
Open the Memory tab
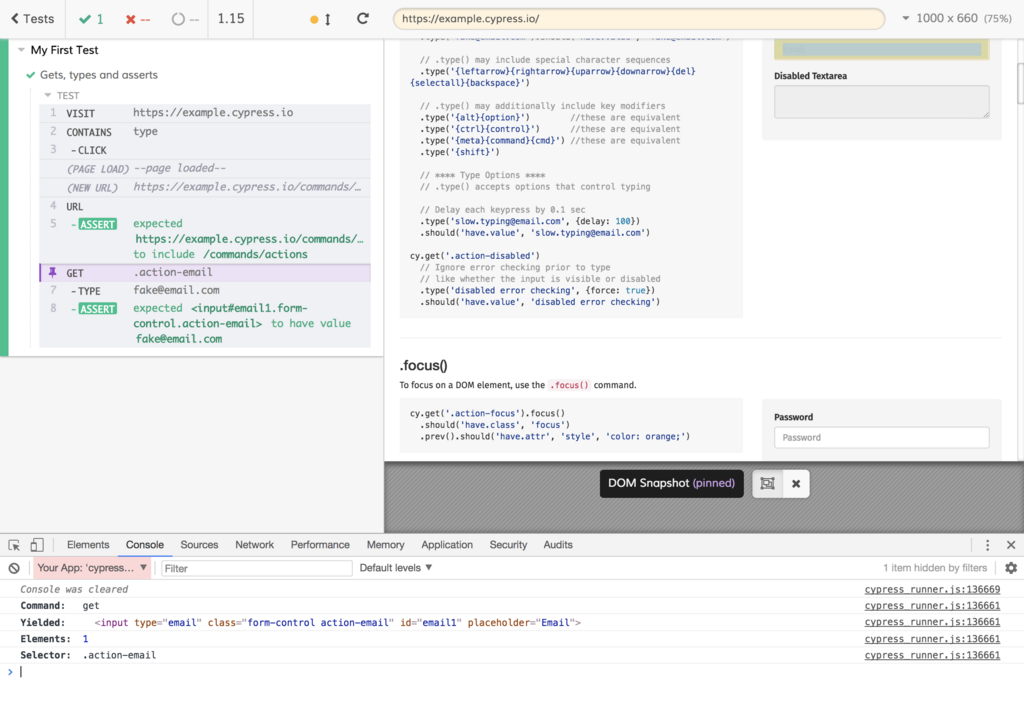(x=385, y=545)
